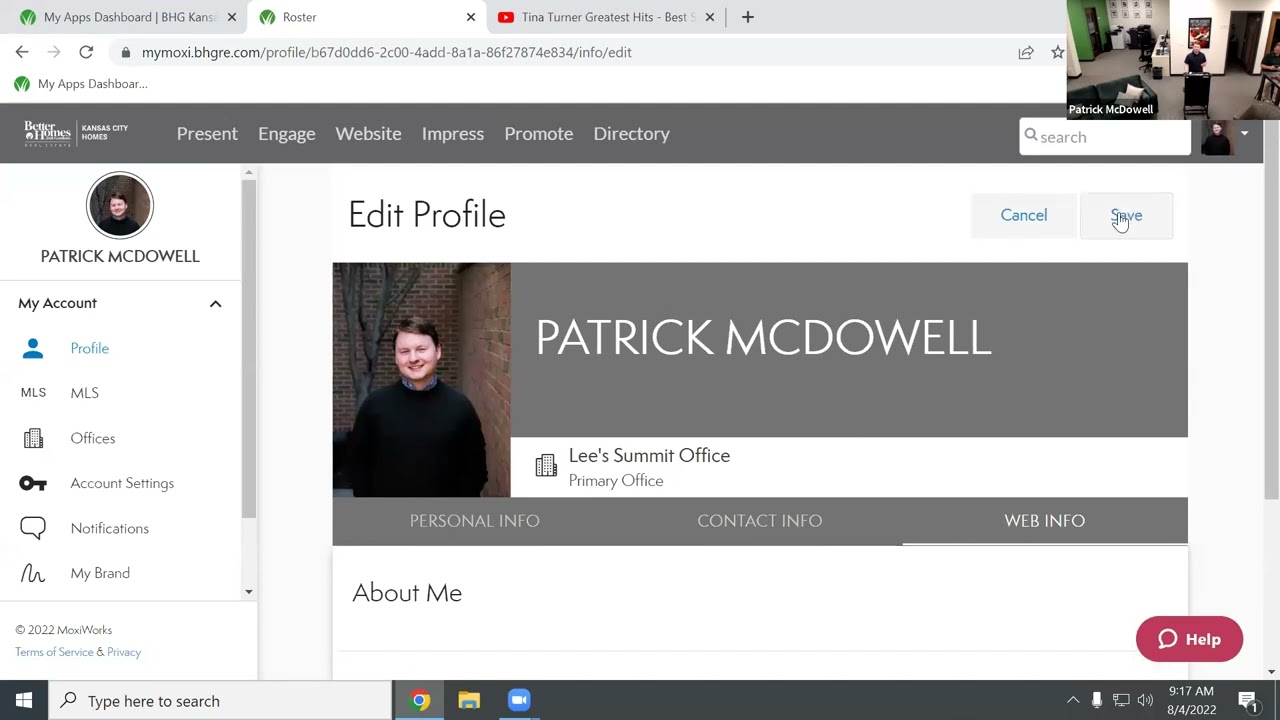Click the My Brand signature icon
Image resolution: width=1280 pixels, height=720 pixels.
point(33,573)
